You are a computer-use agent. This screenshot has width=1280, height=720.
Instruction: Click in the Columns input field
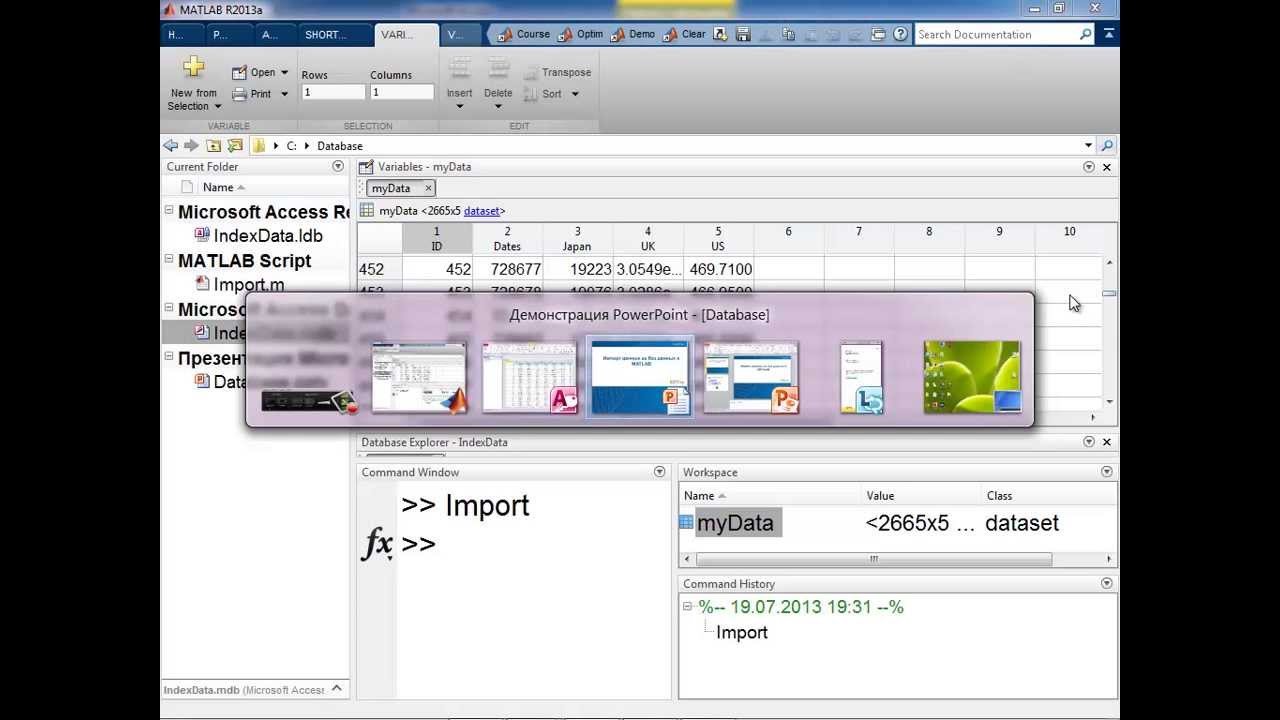click(x=402, y=92)
